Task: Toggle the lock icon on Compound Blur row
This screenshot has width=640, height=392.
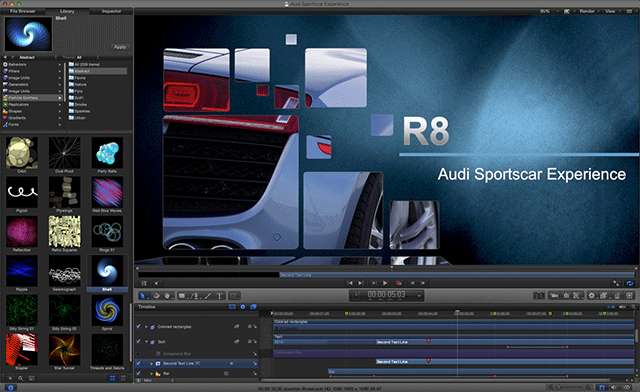Action: (255, 354)
